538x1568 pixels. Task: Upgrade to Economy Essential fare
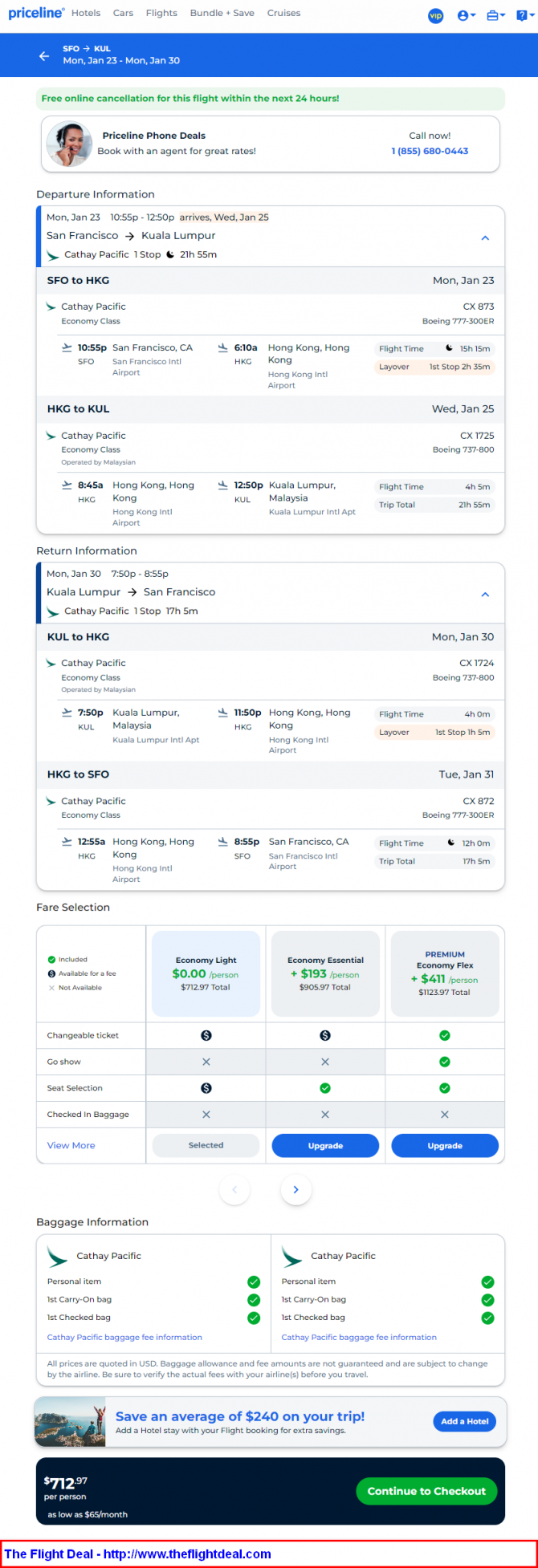(x=325, y=1146)
